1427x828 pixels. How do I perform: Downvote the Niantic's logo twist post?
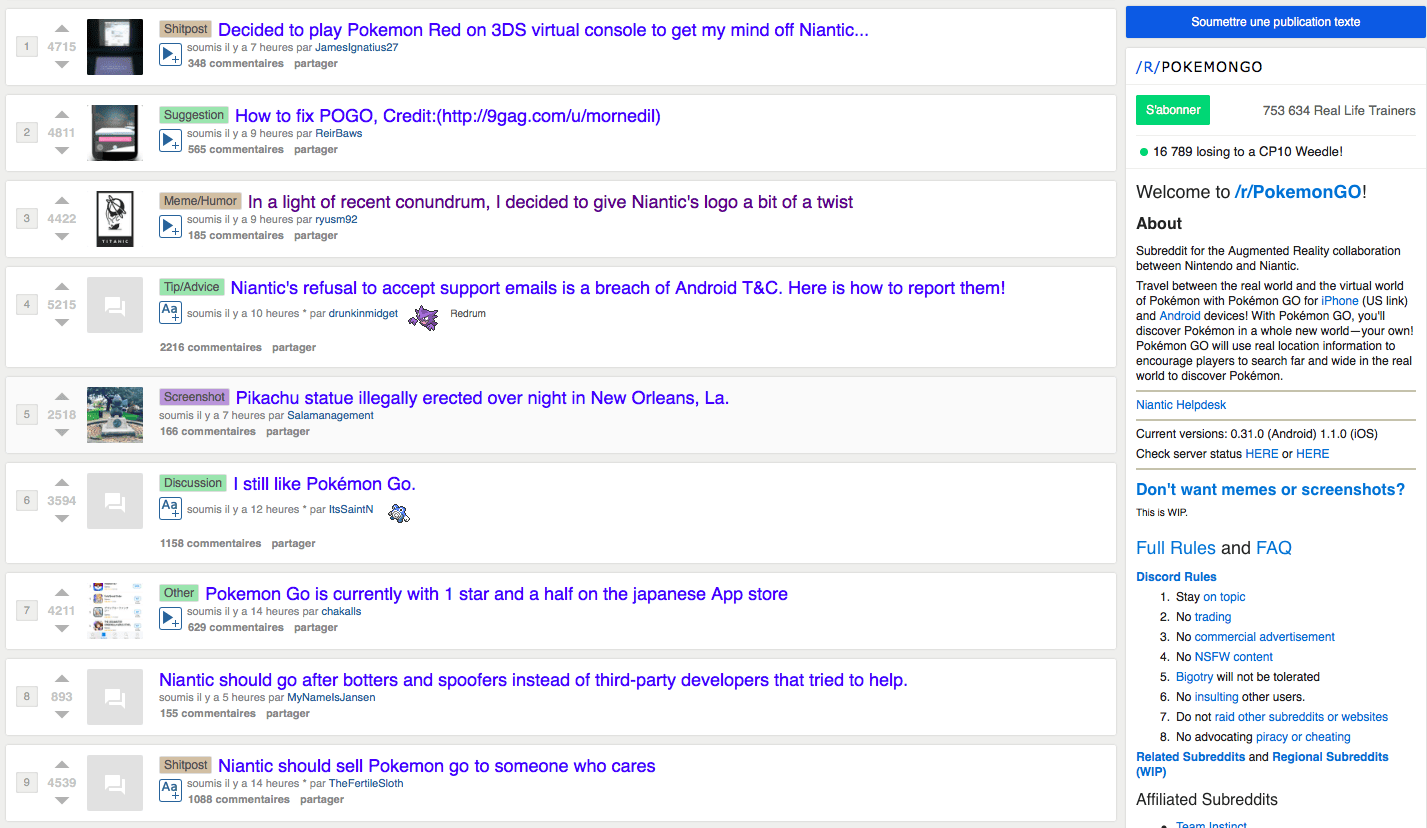pyautogui.click(x=62, y=236)
